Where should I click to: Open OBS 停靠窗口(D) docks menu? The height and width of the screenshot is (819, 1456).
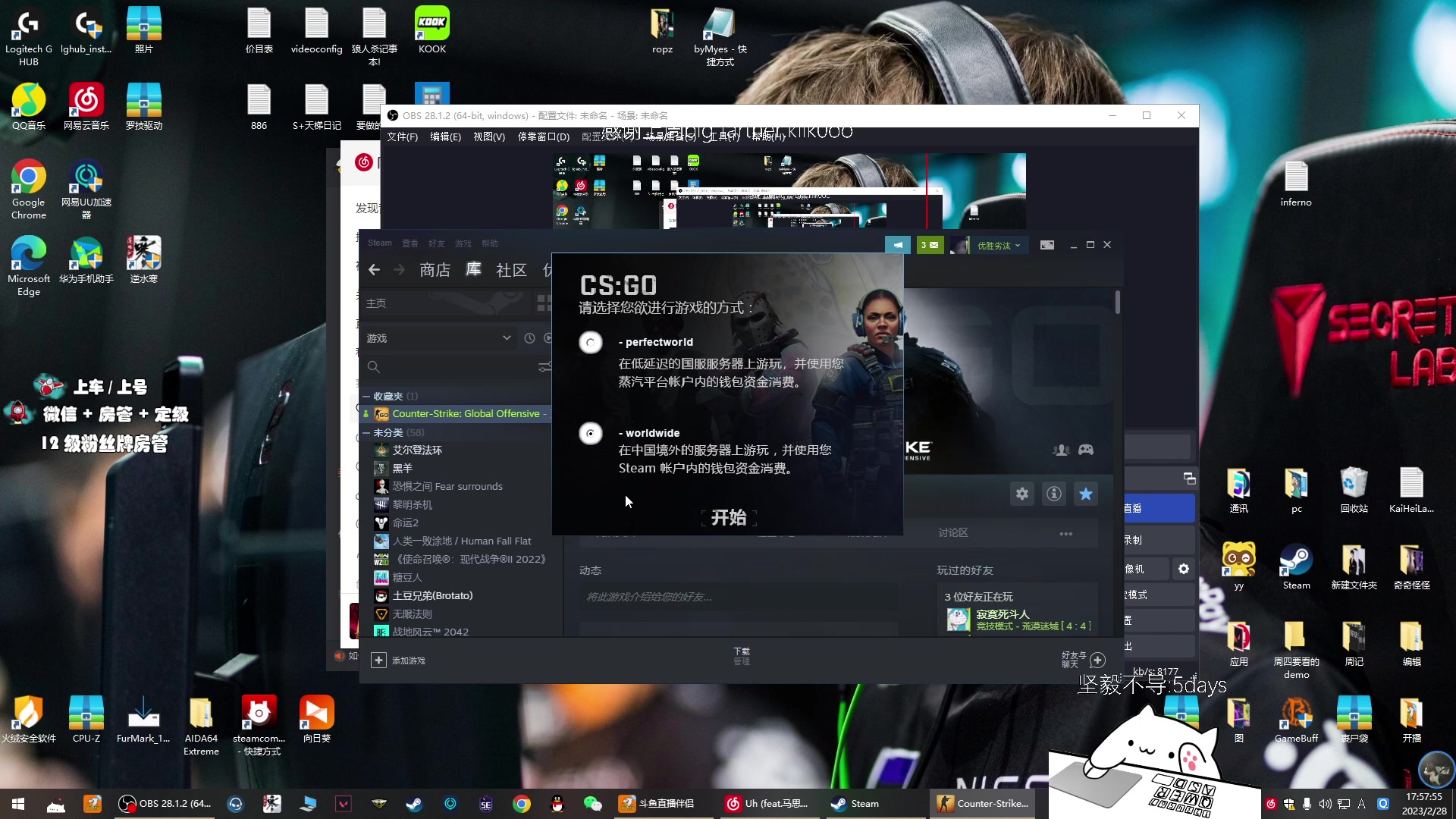pos(543,136)
